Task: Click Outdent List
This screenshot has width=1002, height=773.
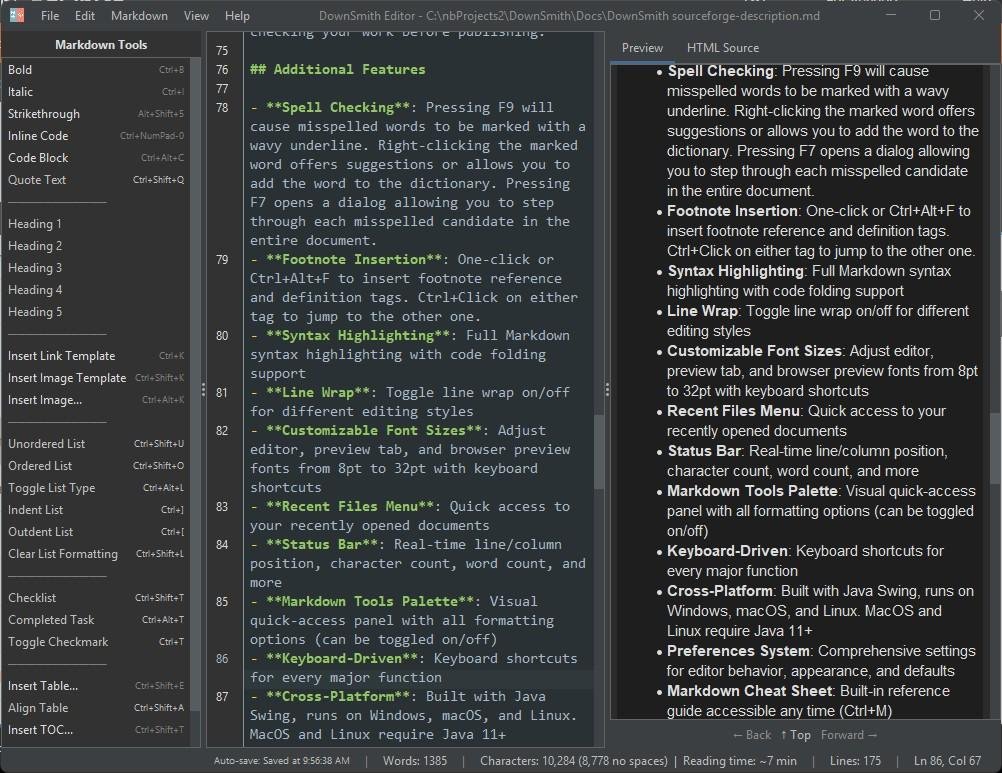Action: click(96, 532)
